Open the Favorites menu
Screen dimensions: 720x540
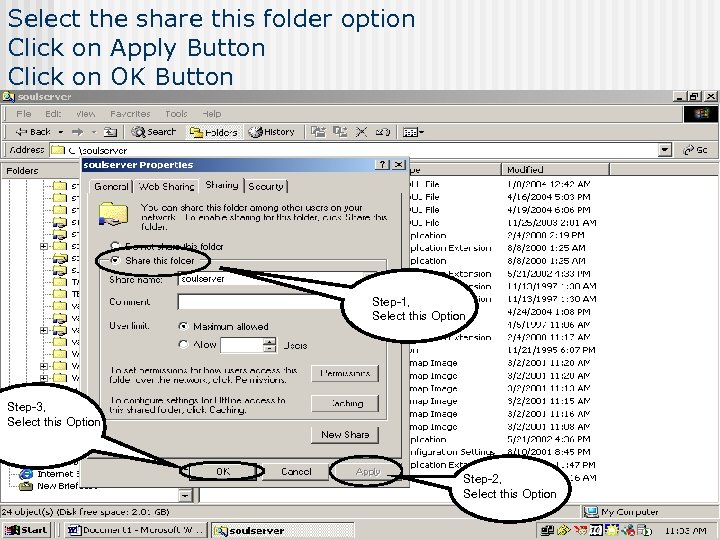(x=130, y=113)
